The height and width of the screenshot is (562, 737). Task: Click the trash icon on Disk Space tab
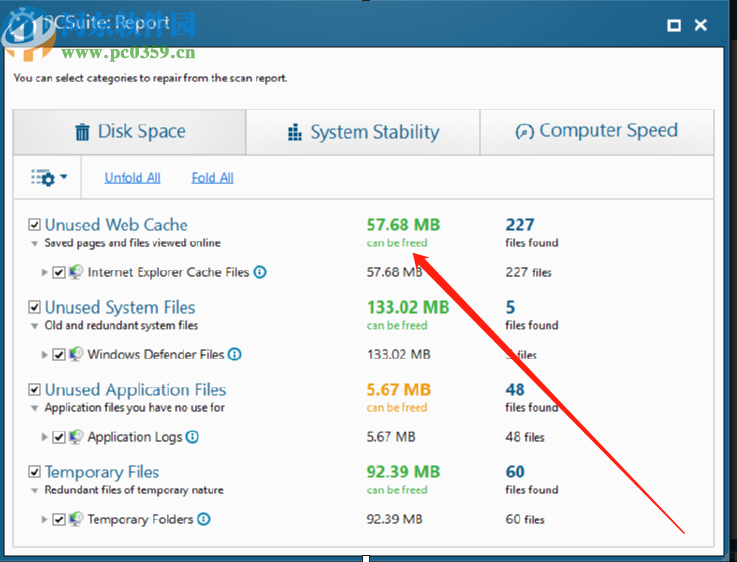pos(82,132)
